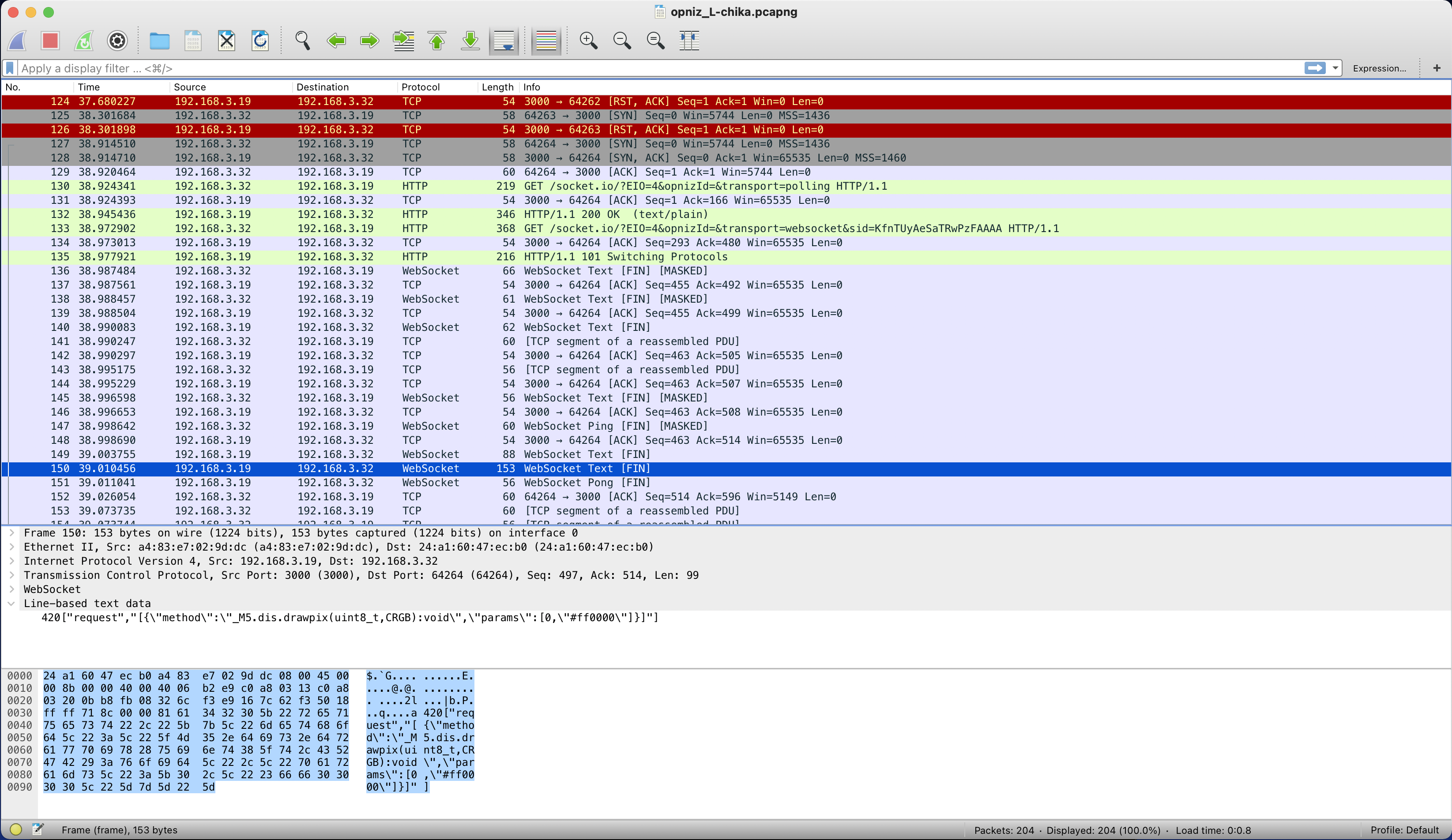
Task: Toggle auto scroll during live capture
Action: (504, 41)
